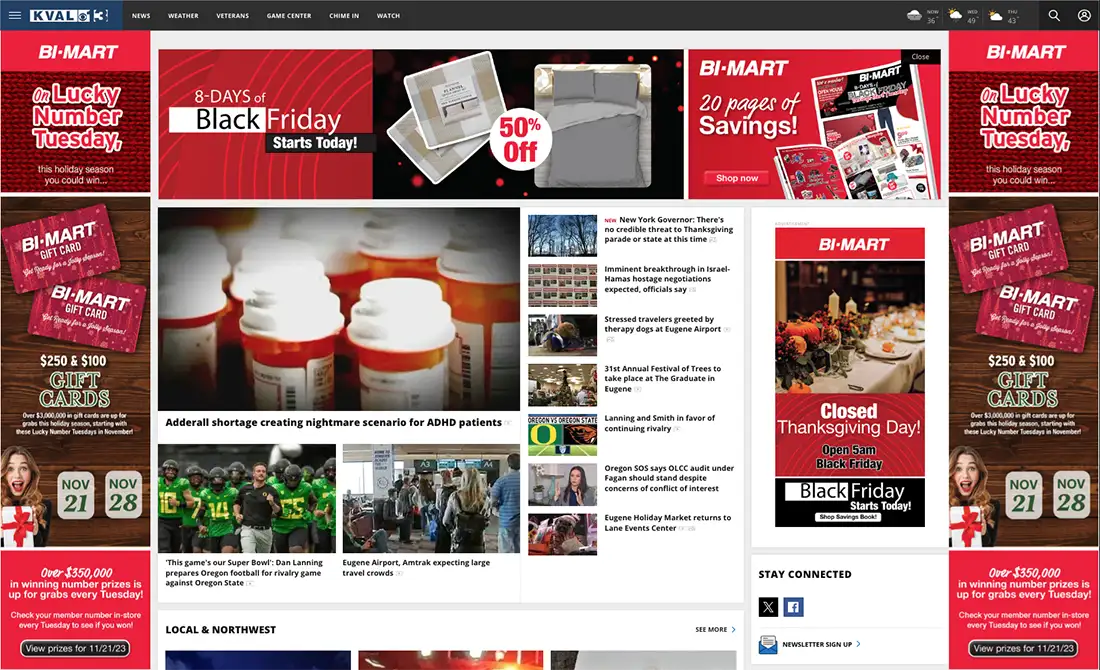Image resolution: width=1100 pixels, height=670 pixels.
Task: Open Dan Lanning Super Bowl story headline
Action: (x=244, y=572)
